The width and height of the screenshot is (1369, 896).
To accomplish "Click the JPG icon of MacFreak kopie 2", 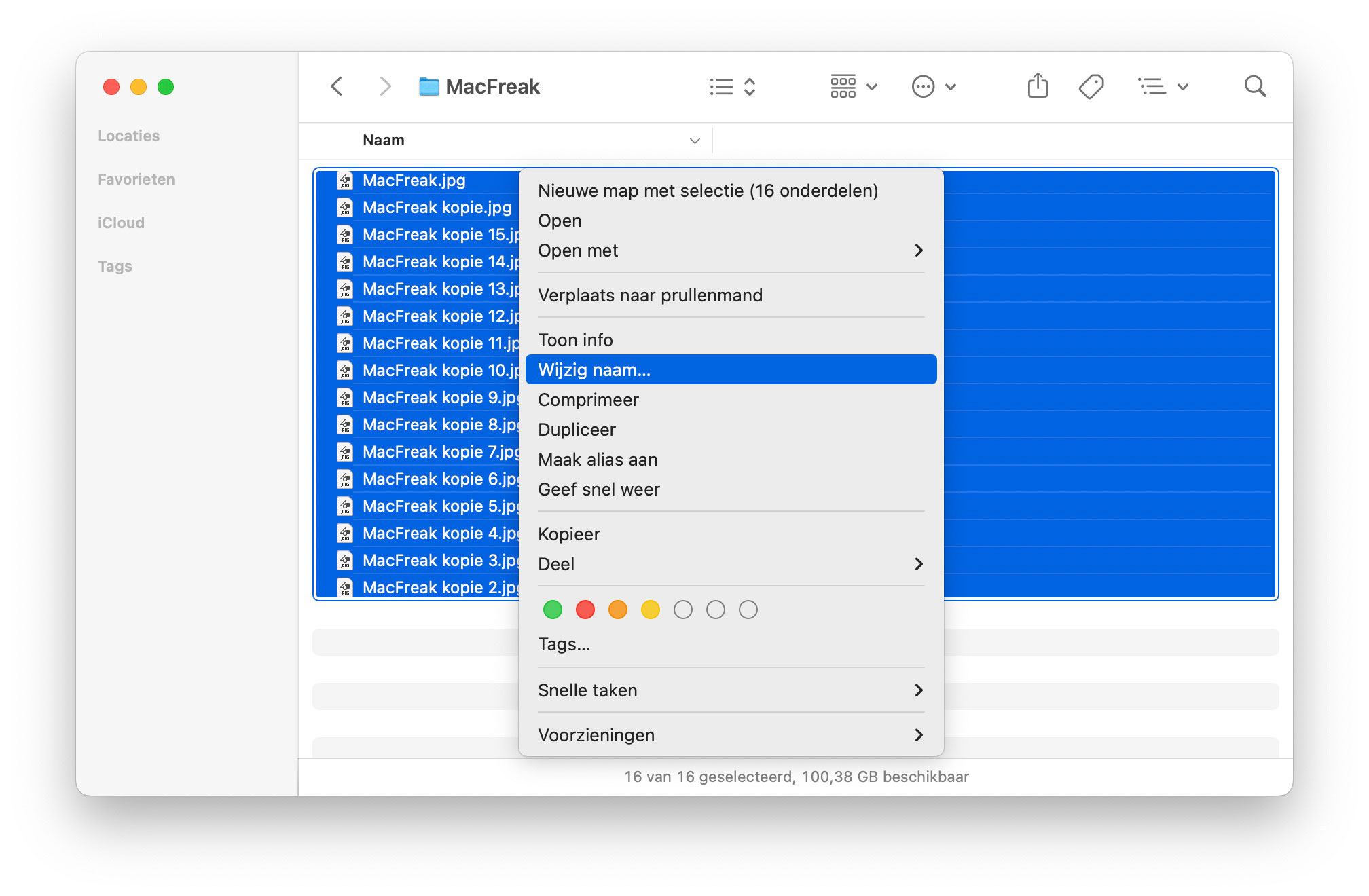I will (346, 587).
